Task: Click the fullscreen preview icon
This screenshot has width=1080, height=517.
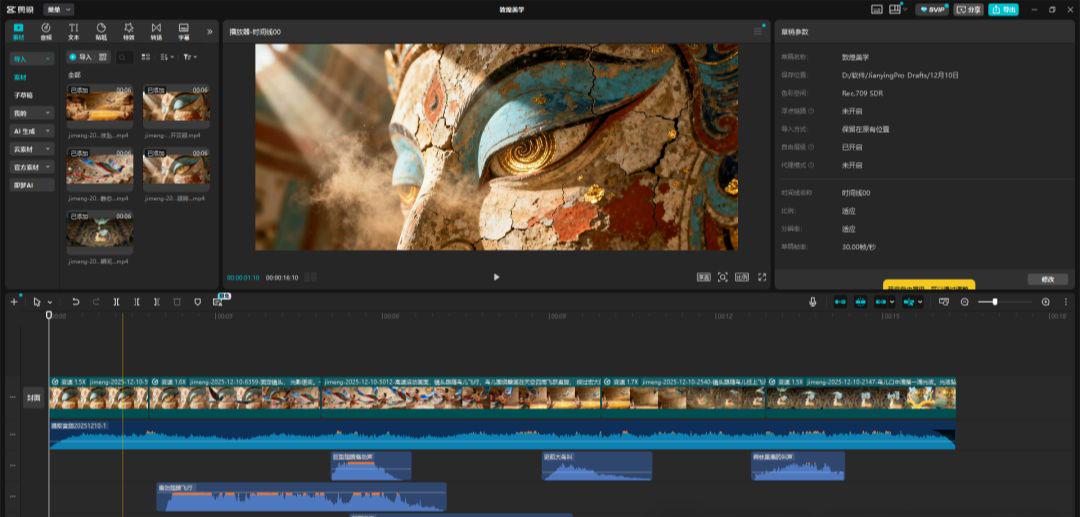Action: point(762,277)
